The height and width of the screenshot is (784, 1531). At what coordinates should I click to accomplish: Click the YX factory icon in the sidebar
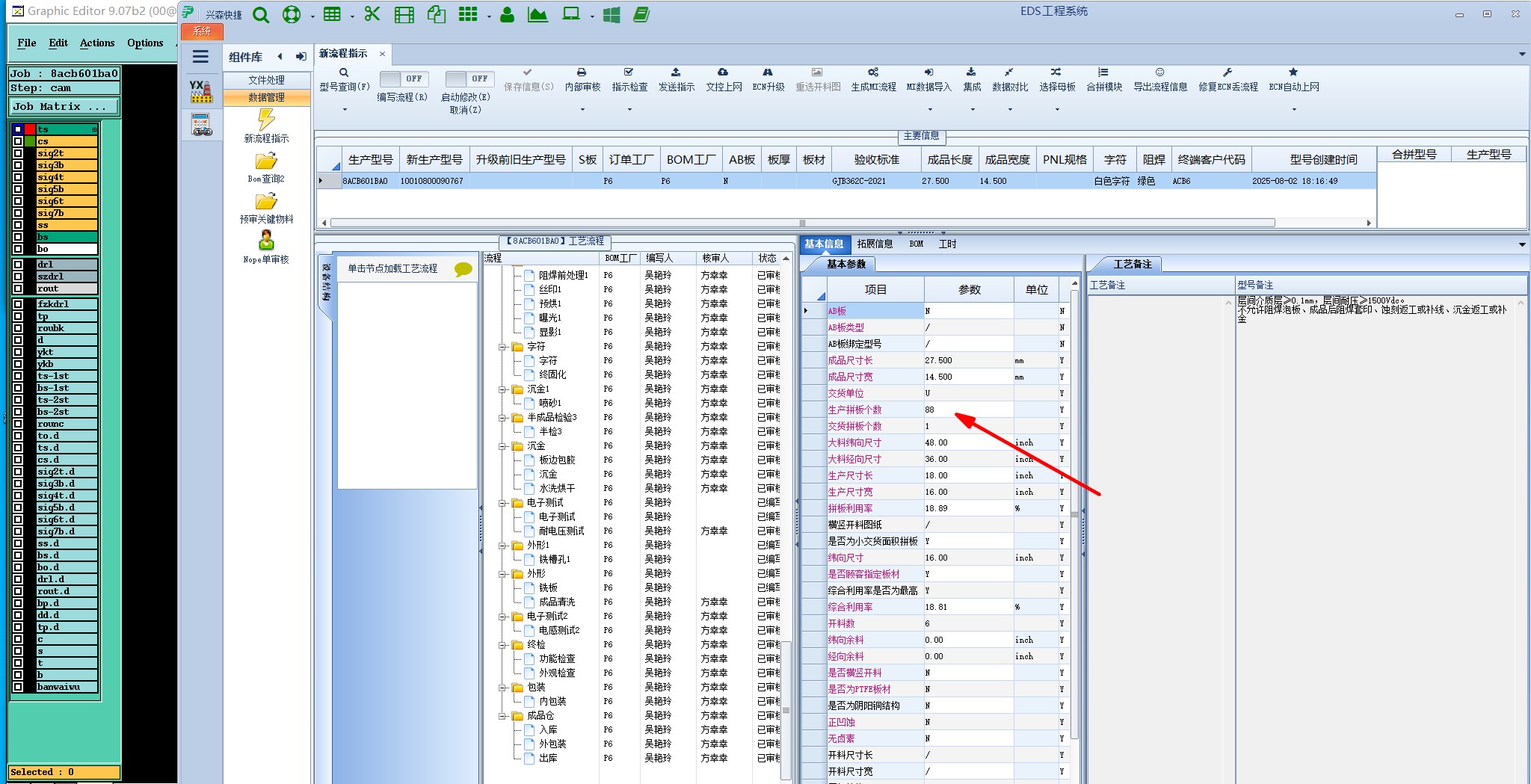tap(200, 91)
